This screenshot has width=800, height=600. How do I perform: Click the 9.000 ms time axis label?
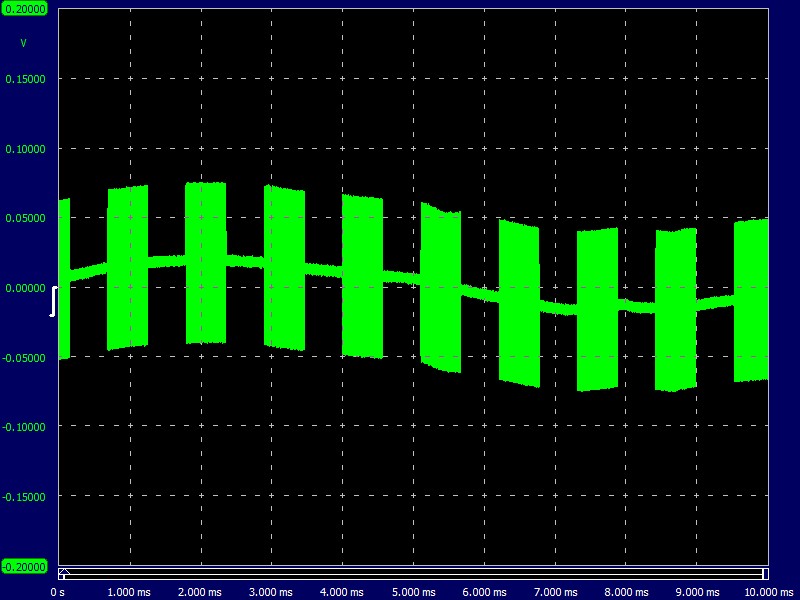coord(697,592)
